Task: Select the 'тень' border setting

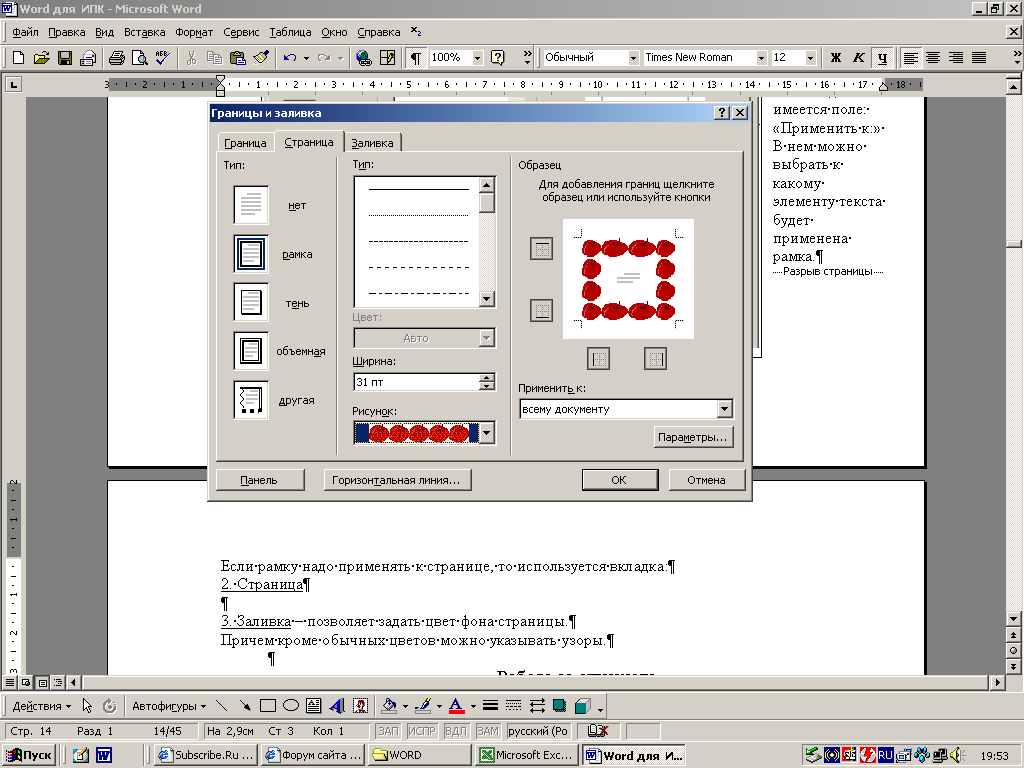Action: (x=251, y=302)
